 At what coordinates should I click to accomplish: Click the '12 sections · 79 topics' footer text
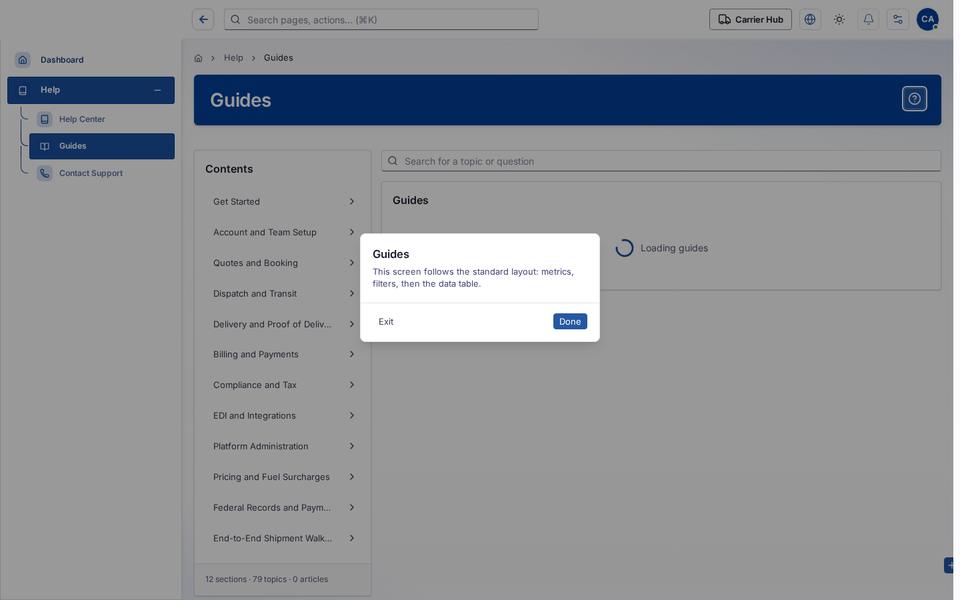pyautogui.click(x=266, y=579)
